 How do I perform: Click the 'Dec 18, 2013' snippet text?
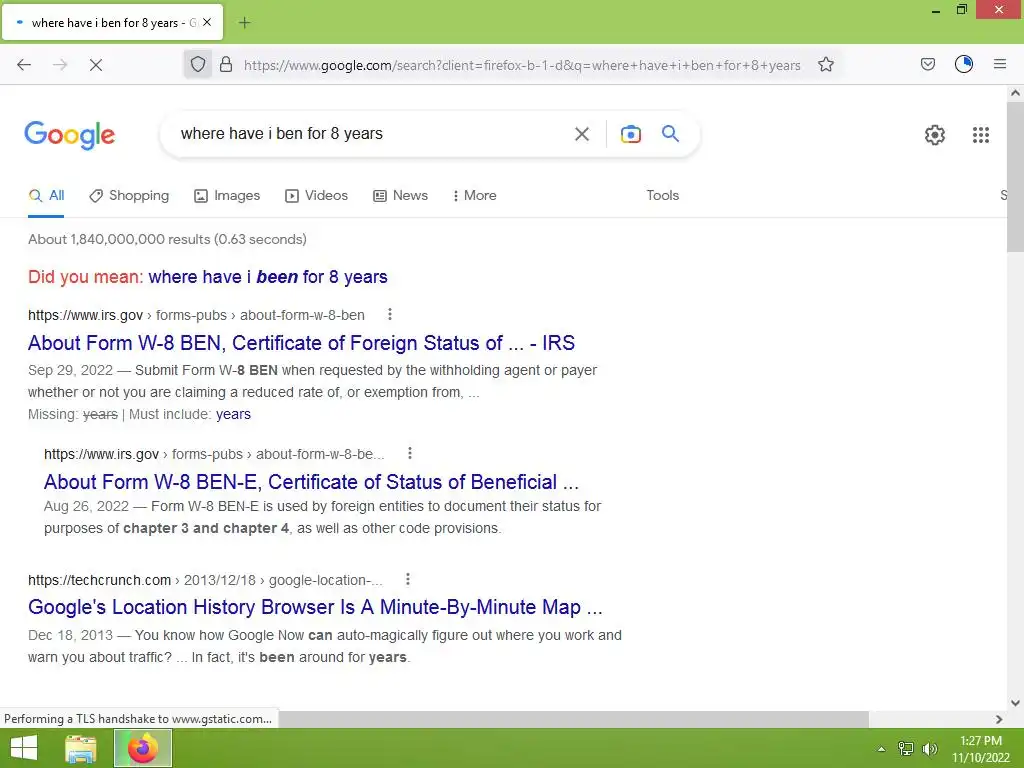pos(71,635)
